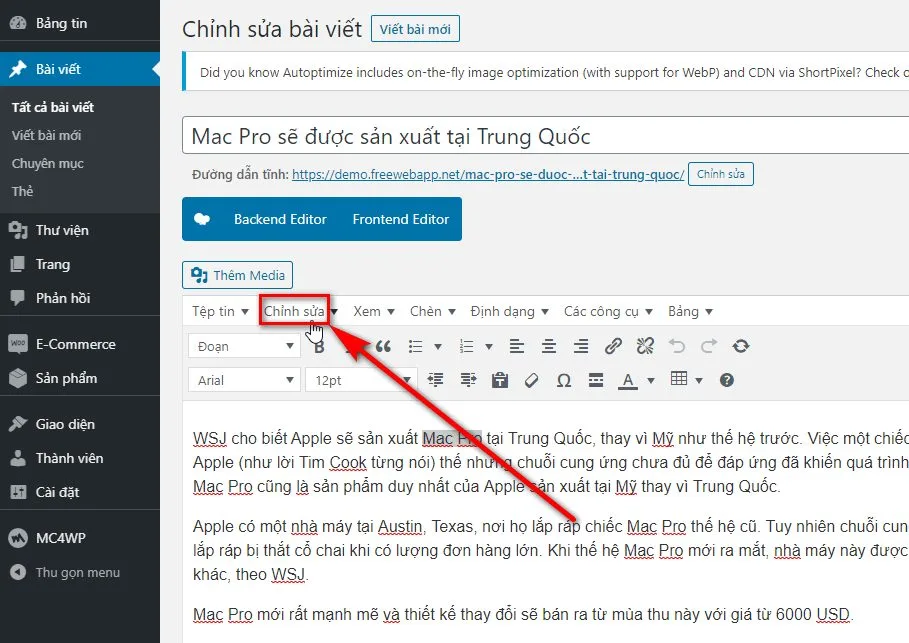The width and height of the screenshot is (909, 643).
Task: Expand the numbered list style arrow
Action: [x=489, y=347]
